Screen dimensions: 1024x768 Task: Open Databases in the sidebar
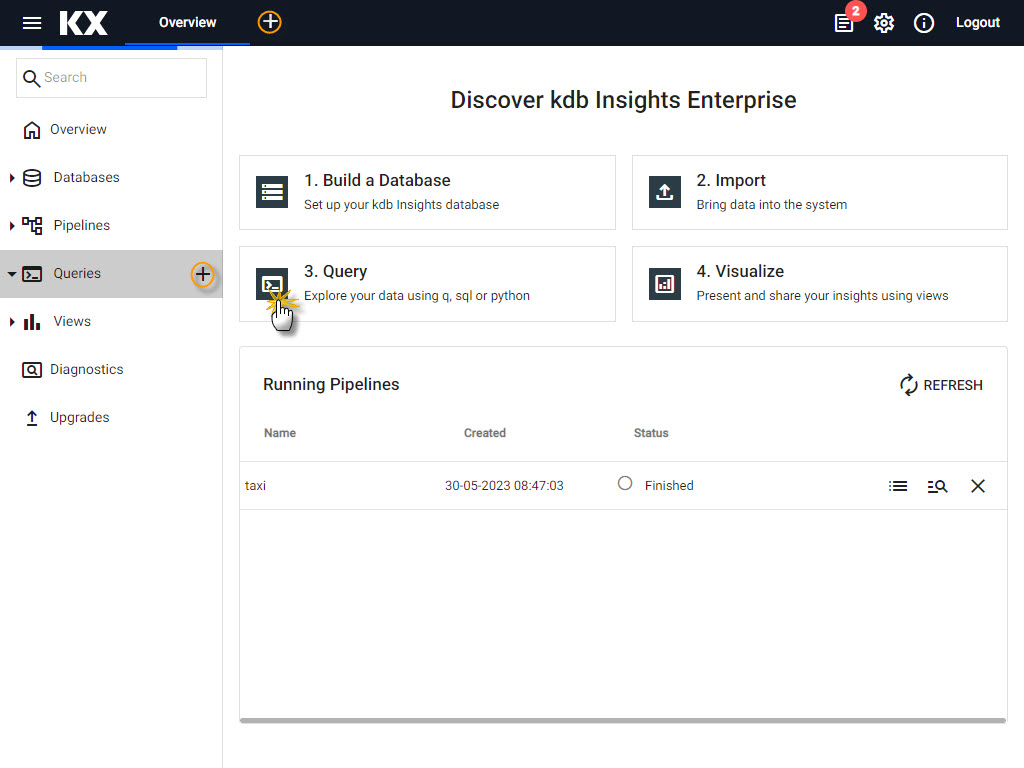86,178
